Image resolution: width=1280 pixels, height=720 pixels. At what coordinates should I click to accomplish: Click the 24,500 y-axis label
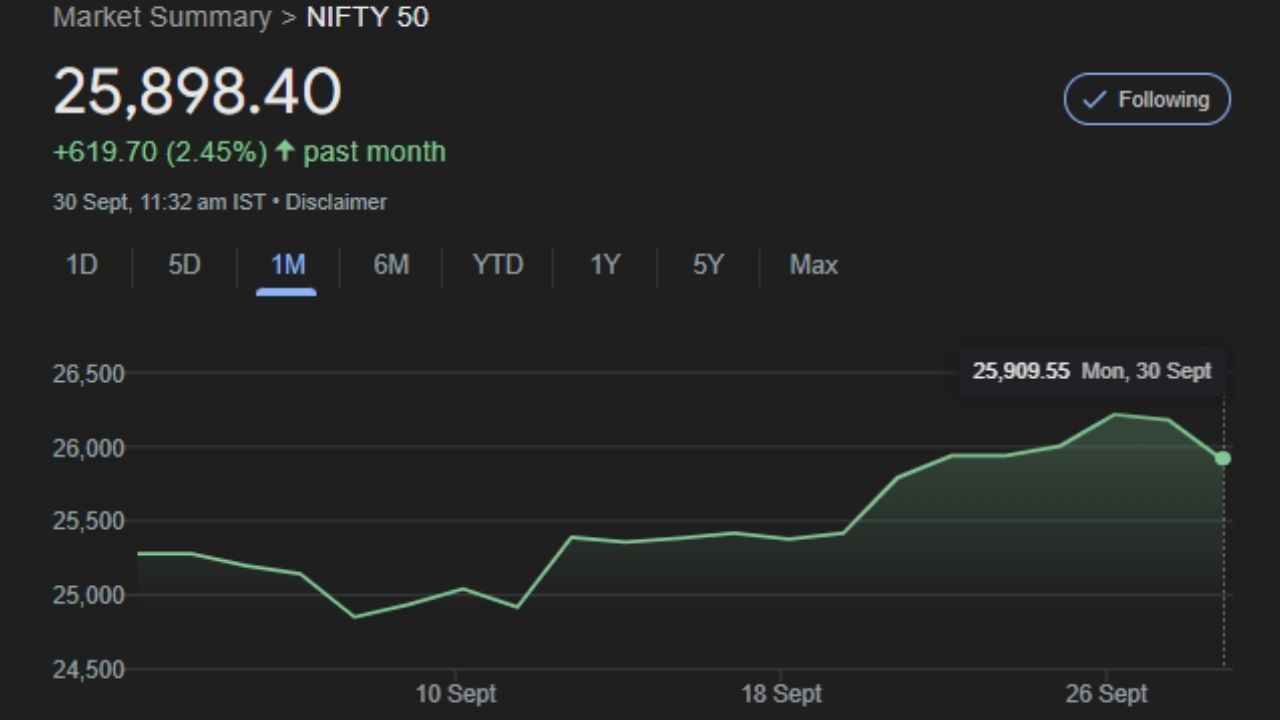tap(88, 669)
